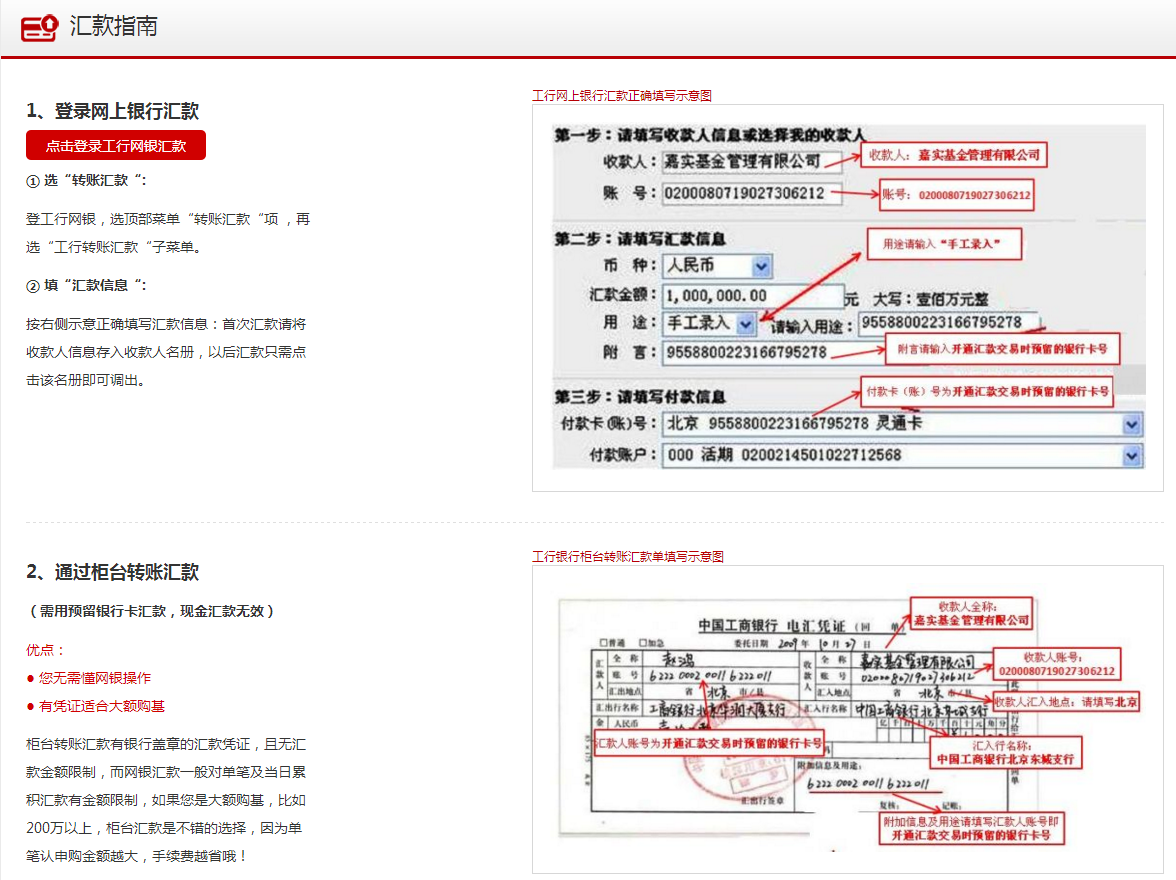The height and width of the screenshot is (880, 1176).
Task: Click the heading 2、通过柜台转账汇款
Action: click(x=112, y=572)
